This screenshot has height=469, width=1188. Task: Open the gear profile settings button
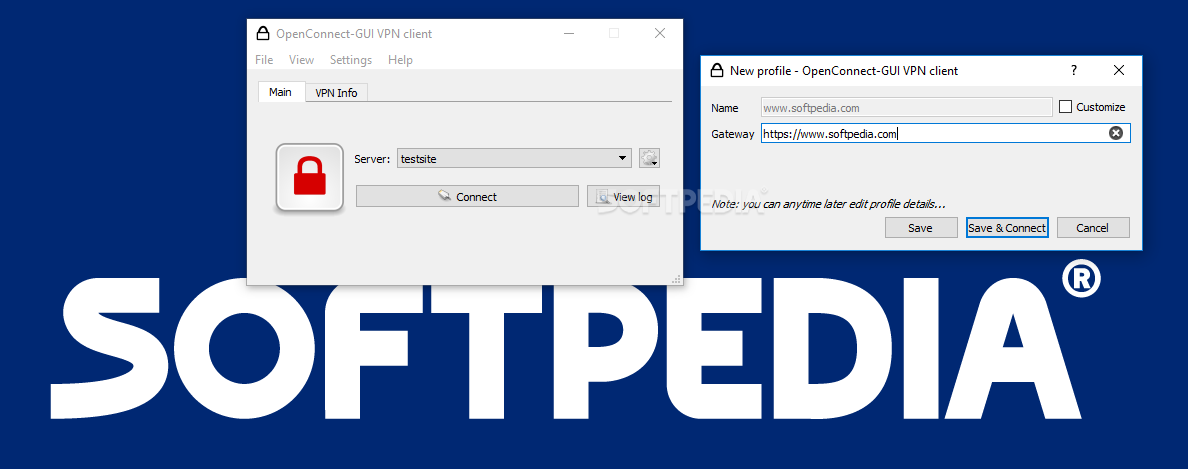tap(649, 158)
